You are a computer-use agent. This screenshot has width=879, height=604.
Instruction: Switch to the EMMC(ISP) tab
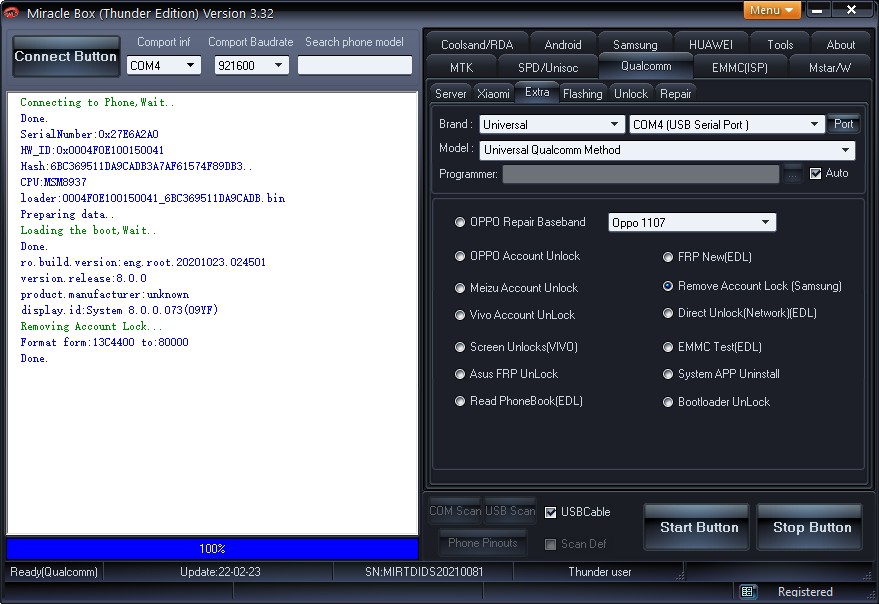(739, 67)
